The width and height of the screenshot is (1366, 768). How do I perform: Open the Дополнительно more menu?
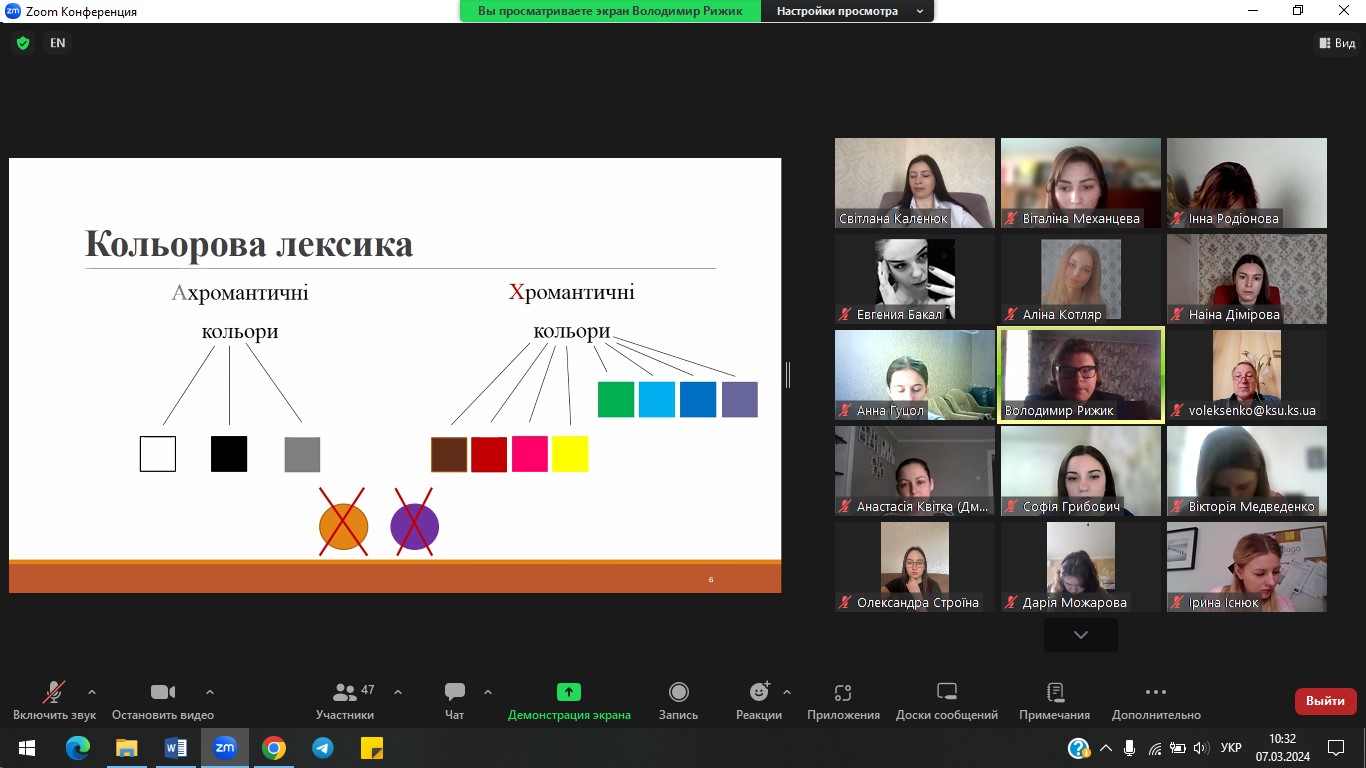pyautogui.click(x=1155, y=692)
